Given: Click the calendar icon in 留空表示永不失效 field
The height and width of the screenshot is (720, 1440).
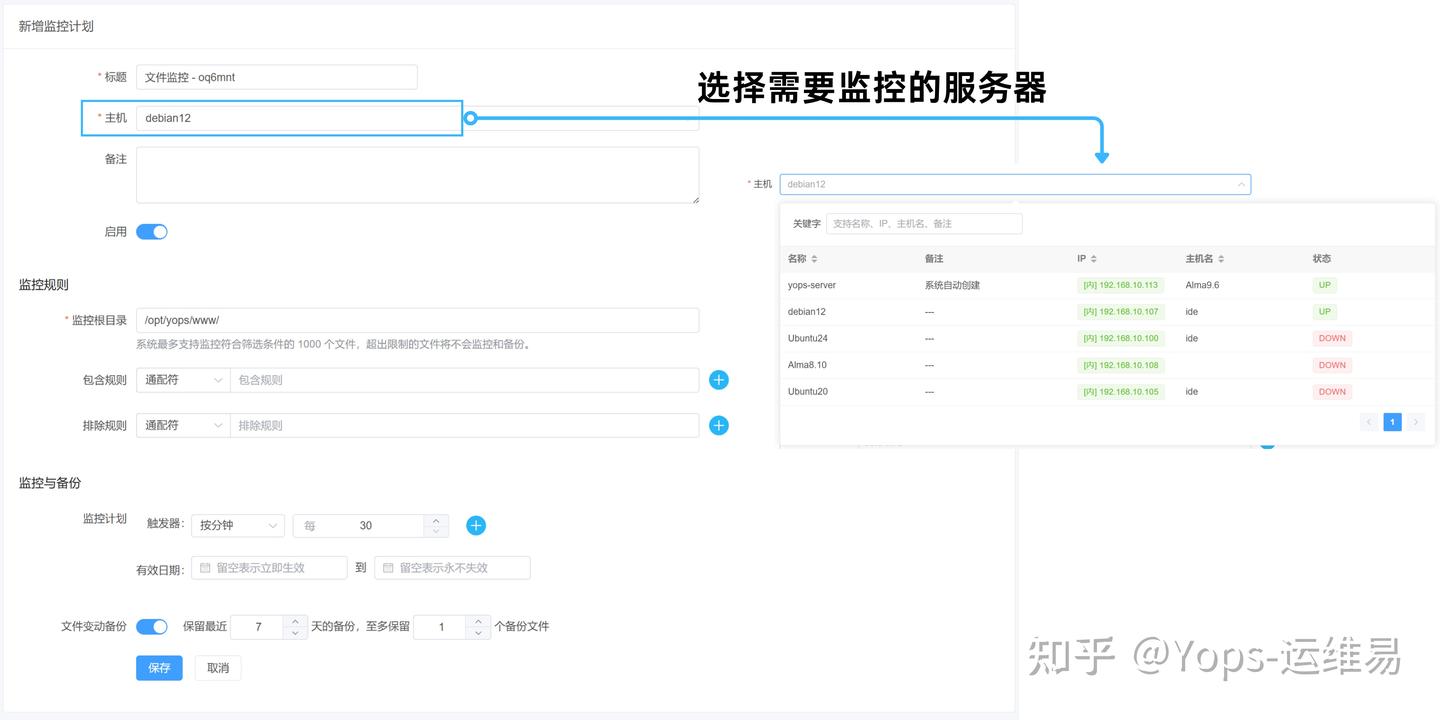Looking at the screenshot, I should 391,567.
